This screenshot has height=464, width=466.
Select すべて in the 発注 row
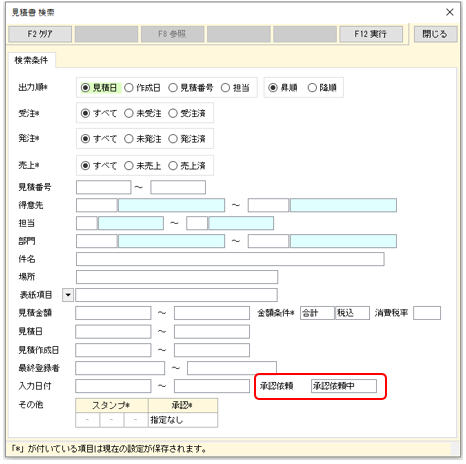point(99,139)
